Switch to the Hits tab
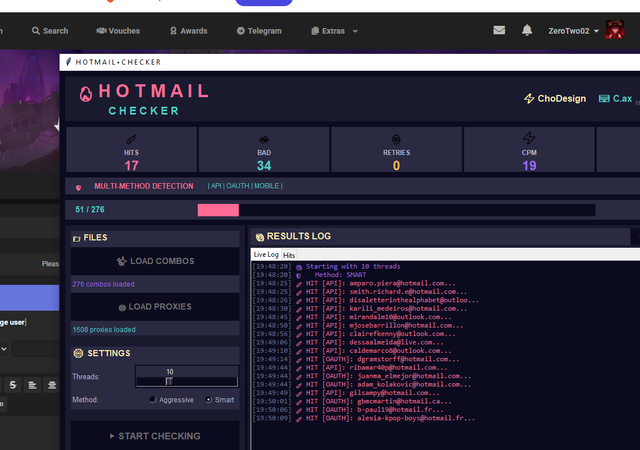The height and width of the screenshot is (450, 640). click(x=289, y=255)
